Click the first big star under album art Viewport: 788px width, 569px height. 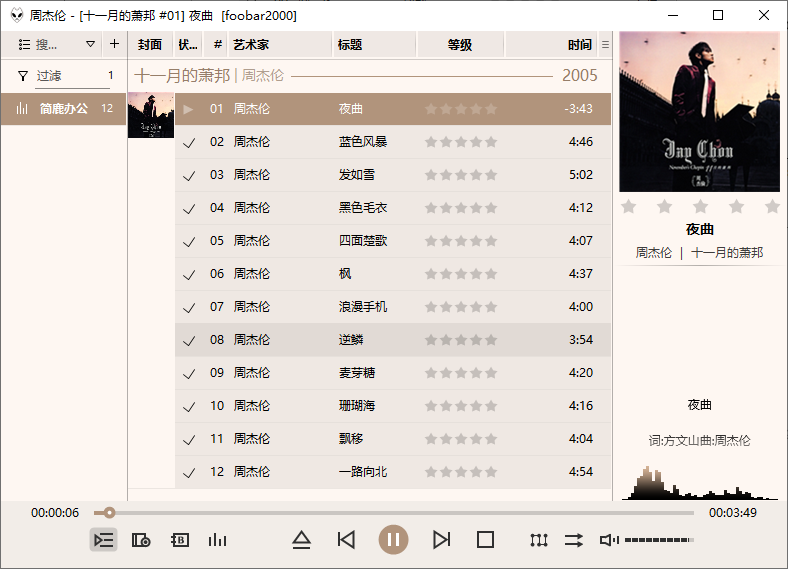click(x=628, y=206)
